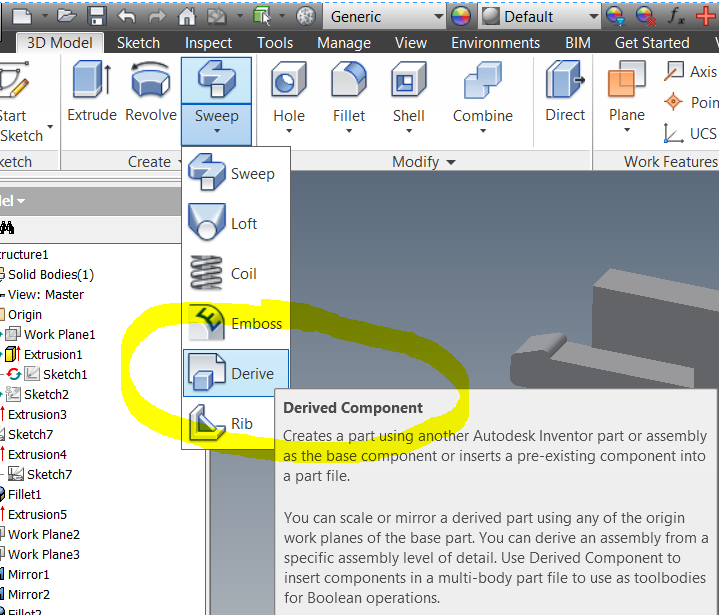Viewport: 719px width, 615px height.
Task: Select Work Plane3 in the browser
Action: click(44, 554)
